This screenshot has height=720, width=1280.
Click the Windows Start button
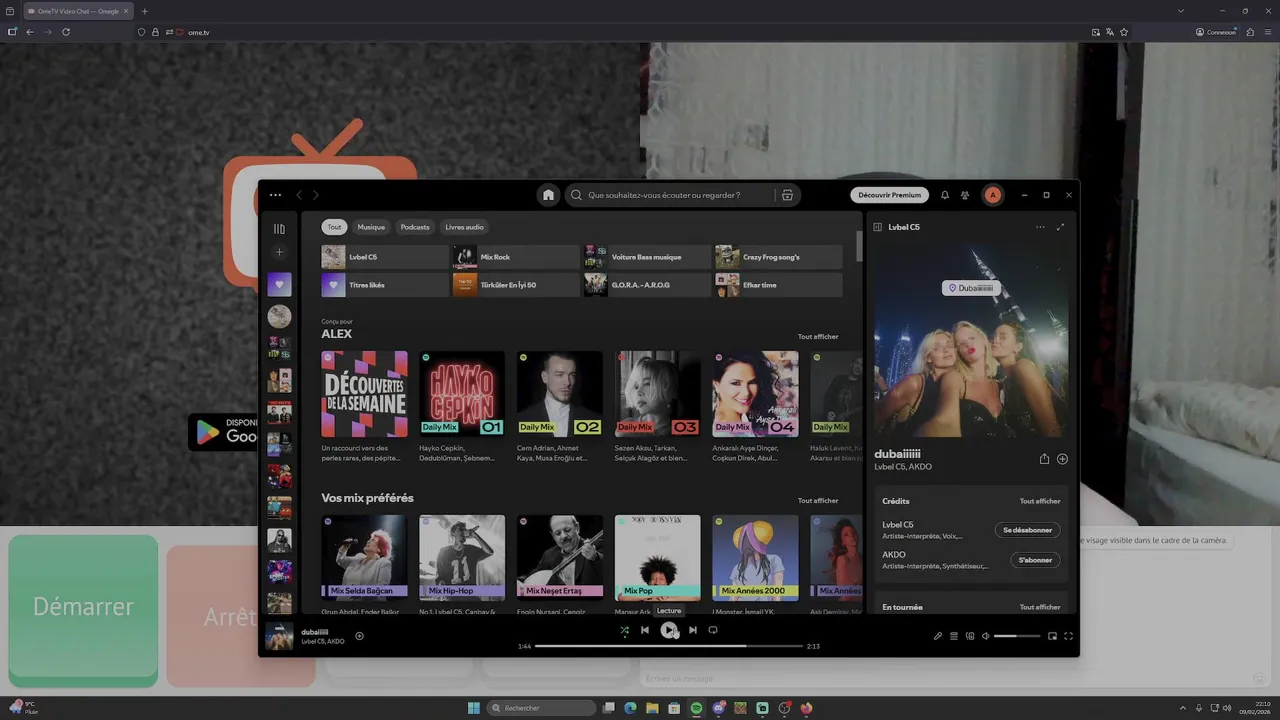coord(474,708)
